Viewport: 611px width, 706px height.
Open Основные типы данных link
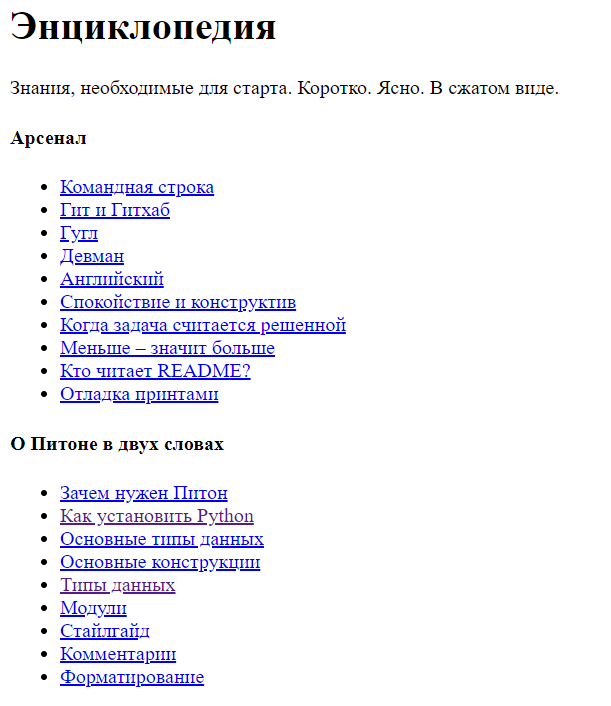pos(162,539)
